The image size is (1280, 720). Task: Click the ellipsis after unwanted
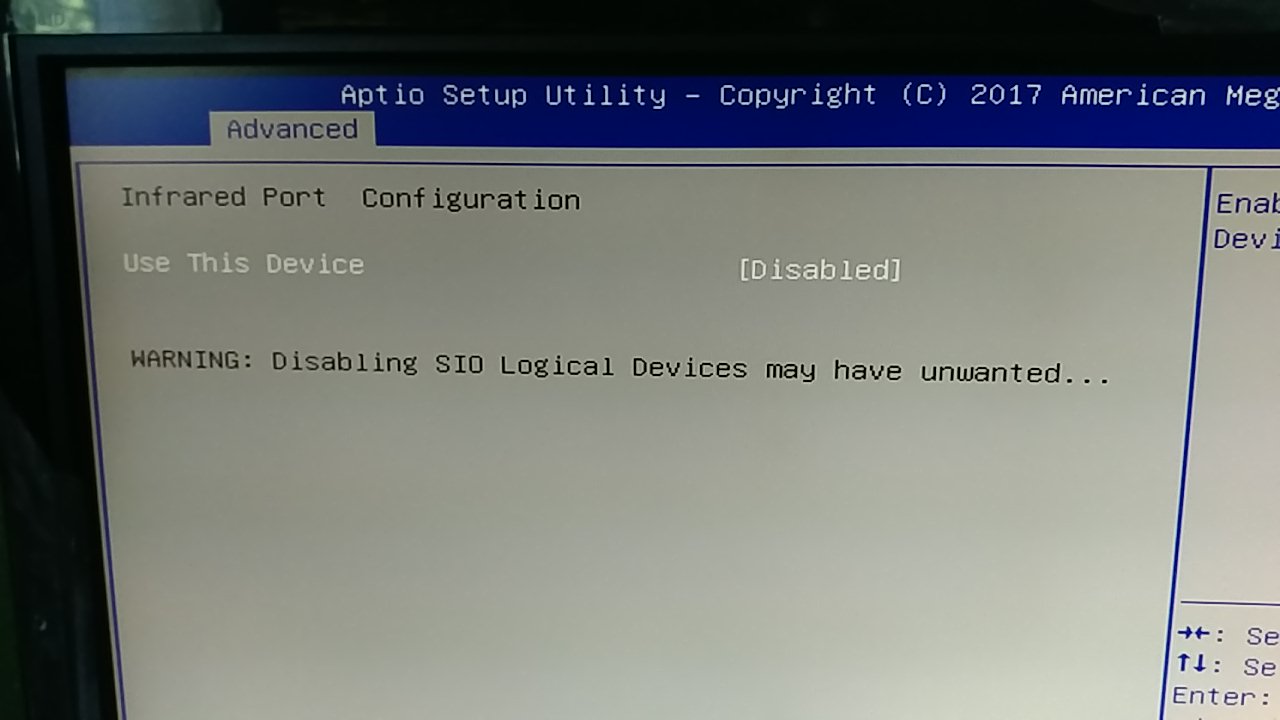click(x=1087, y=374)
